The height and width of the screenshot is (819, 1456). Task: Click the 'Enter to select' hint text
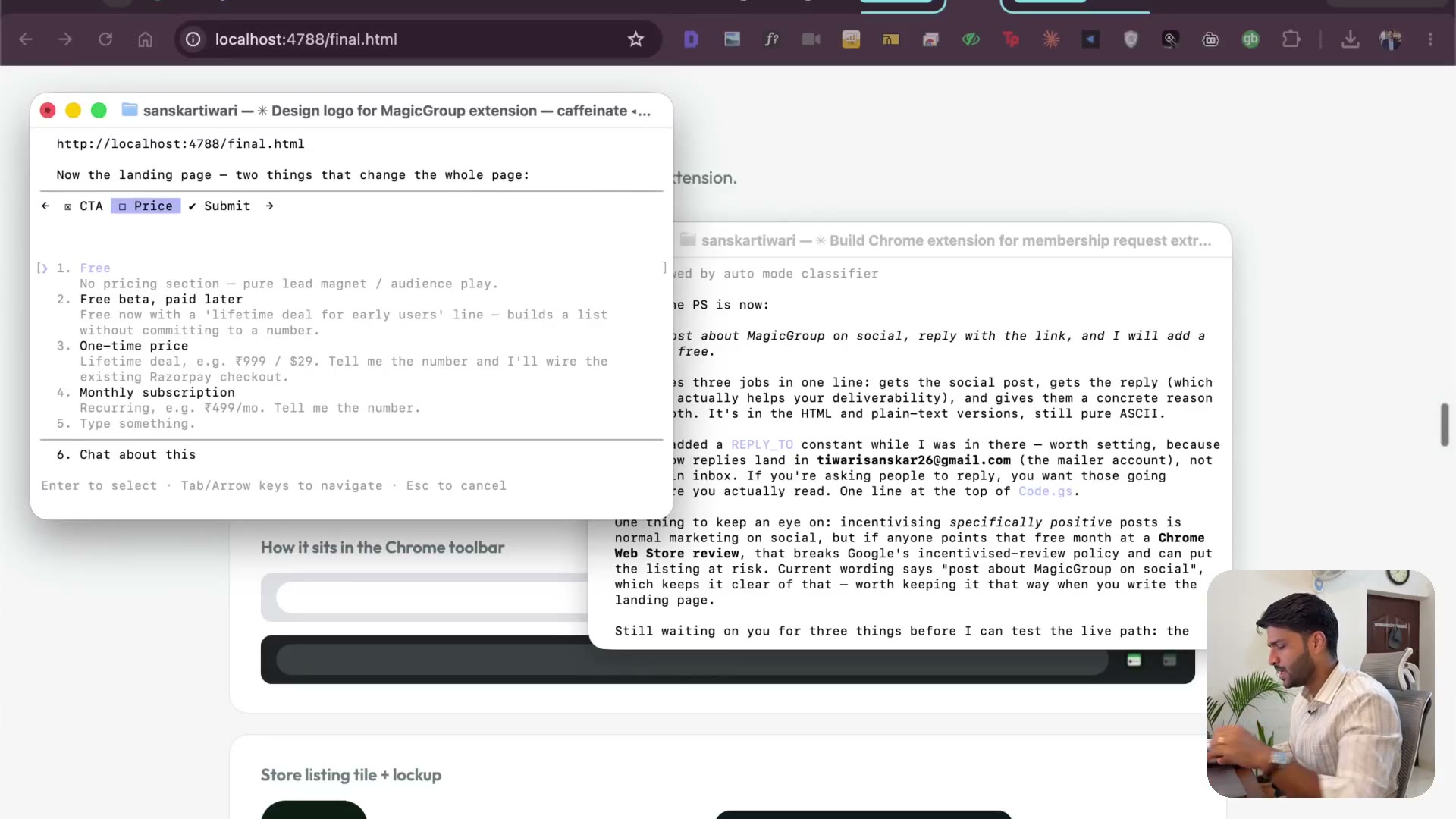point(99,486)
